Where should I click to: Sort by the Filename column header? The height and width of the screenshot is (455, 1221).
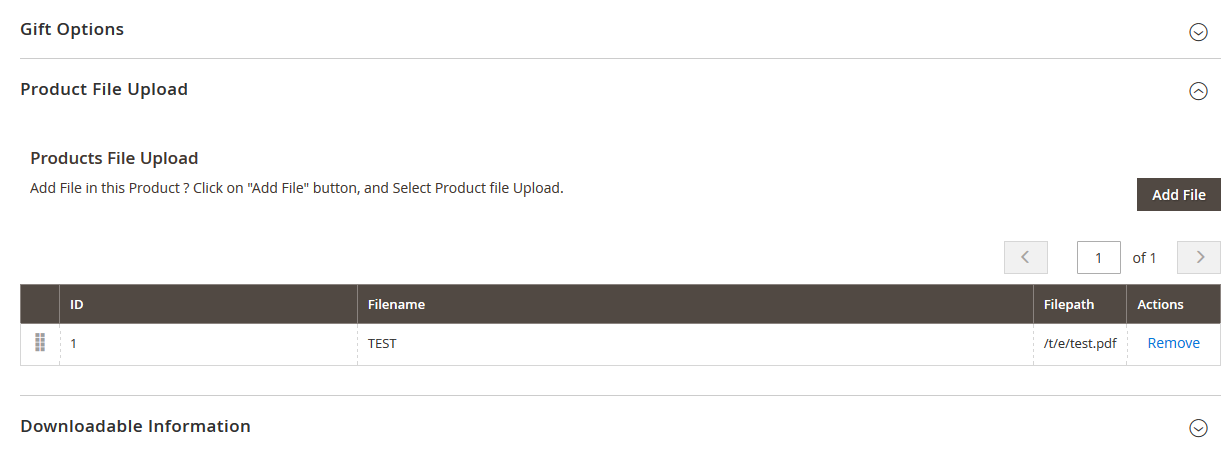396,304
